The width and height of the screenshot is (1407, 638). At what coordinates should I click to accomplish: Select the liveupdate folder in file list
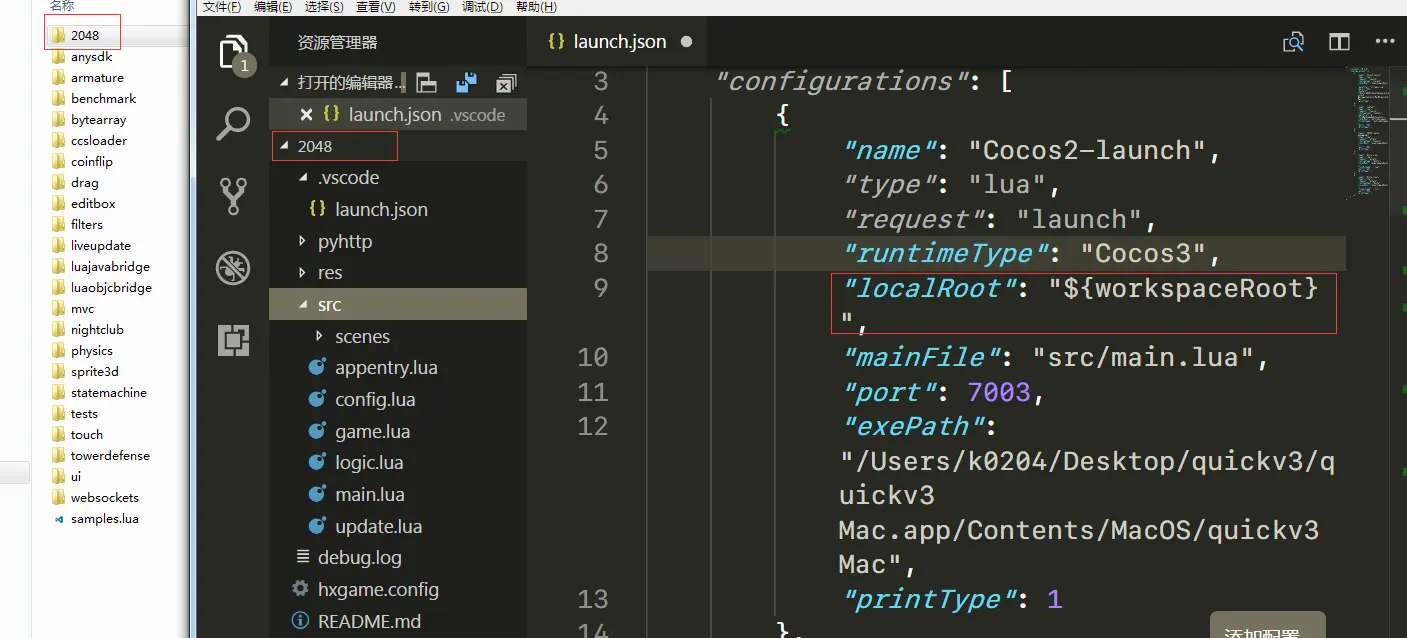click(x=101, y=246)
